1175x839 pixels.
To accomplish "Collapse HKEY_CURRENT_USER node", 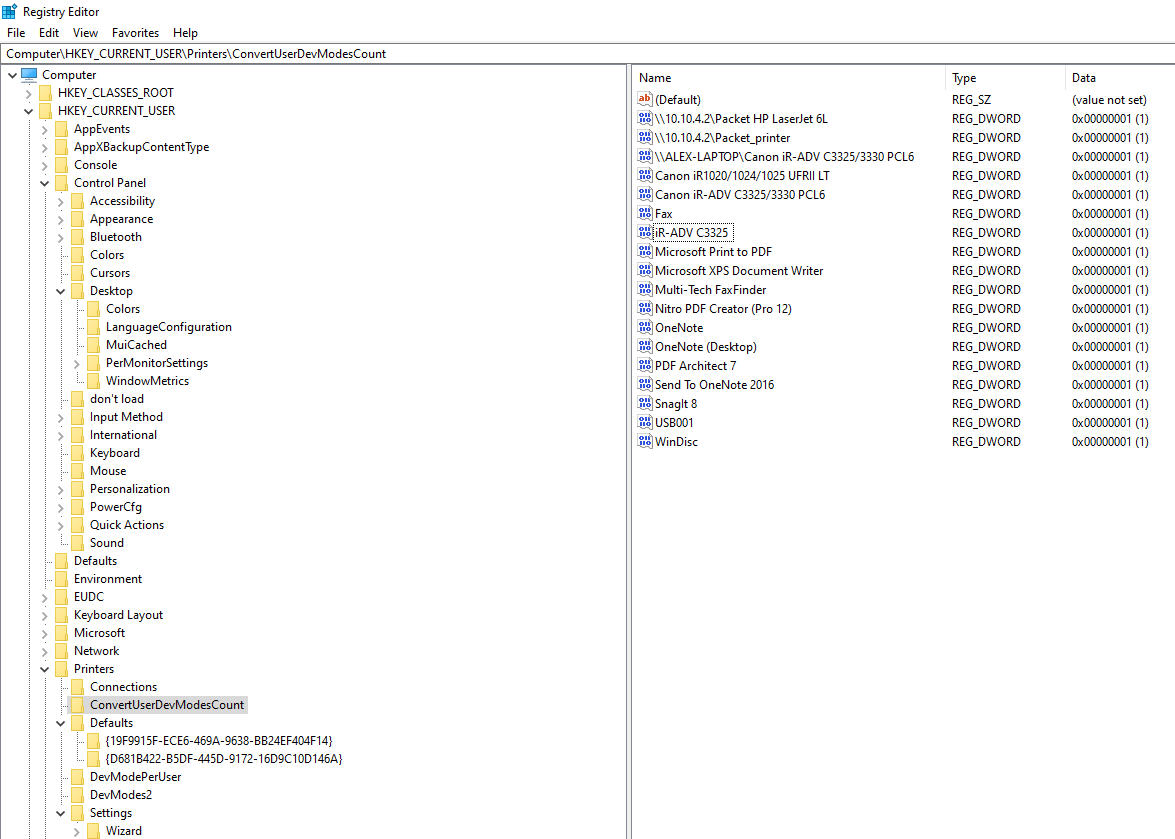I will point(28,111).
